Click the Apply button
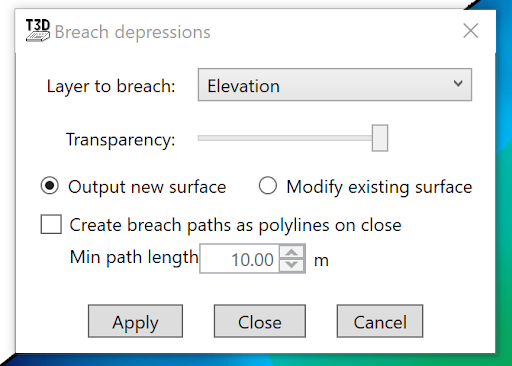512x366 pixels. click(x=135, y=321)
